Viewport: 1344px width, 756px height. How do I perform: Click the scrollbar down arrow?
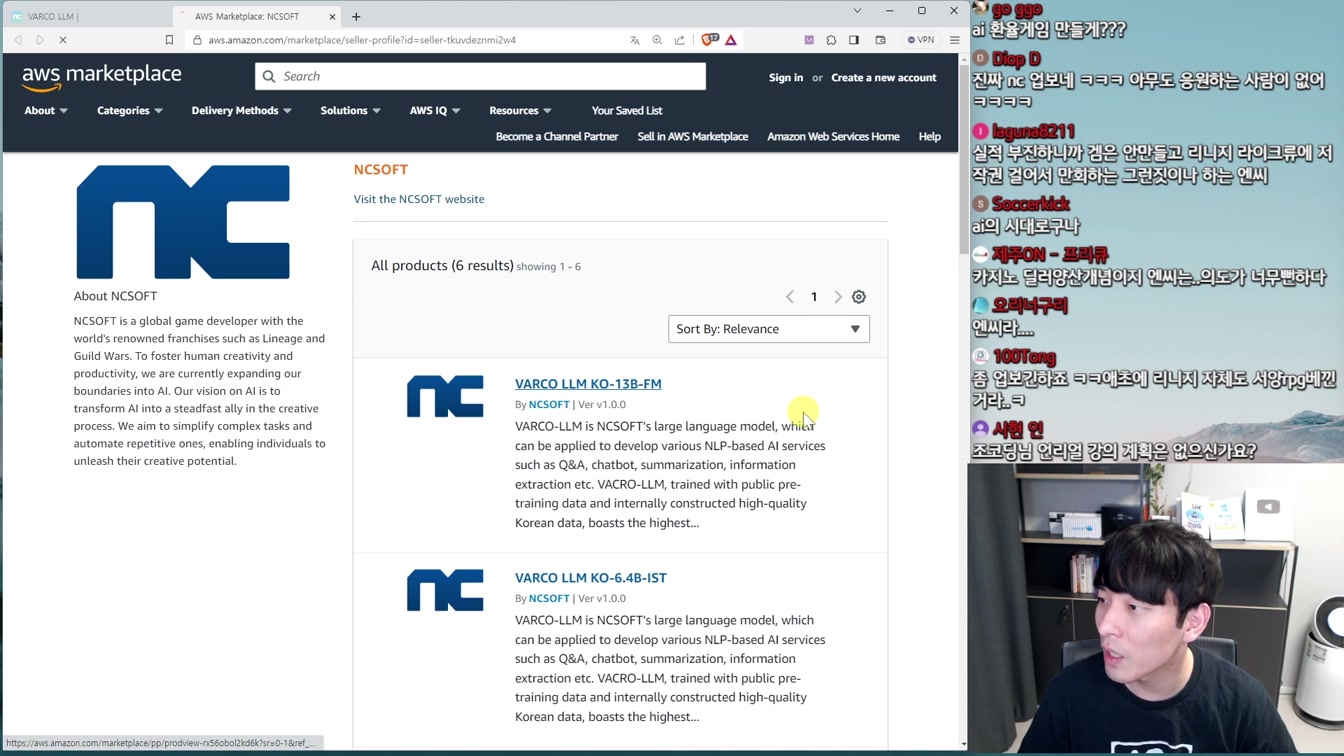pos(963,743)
